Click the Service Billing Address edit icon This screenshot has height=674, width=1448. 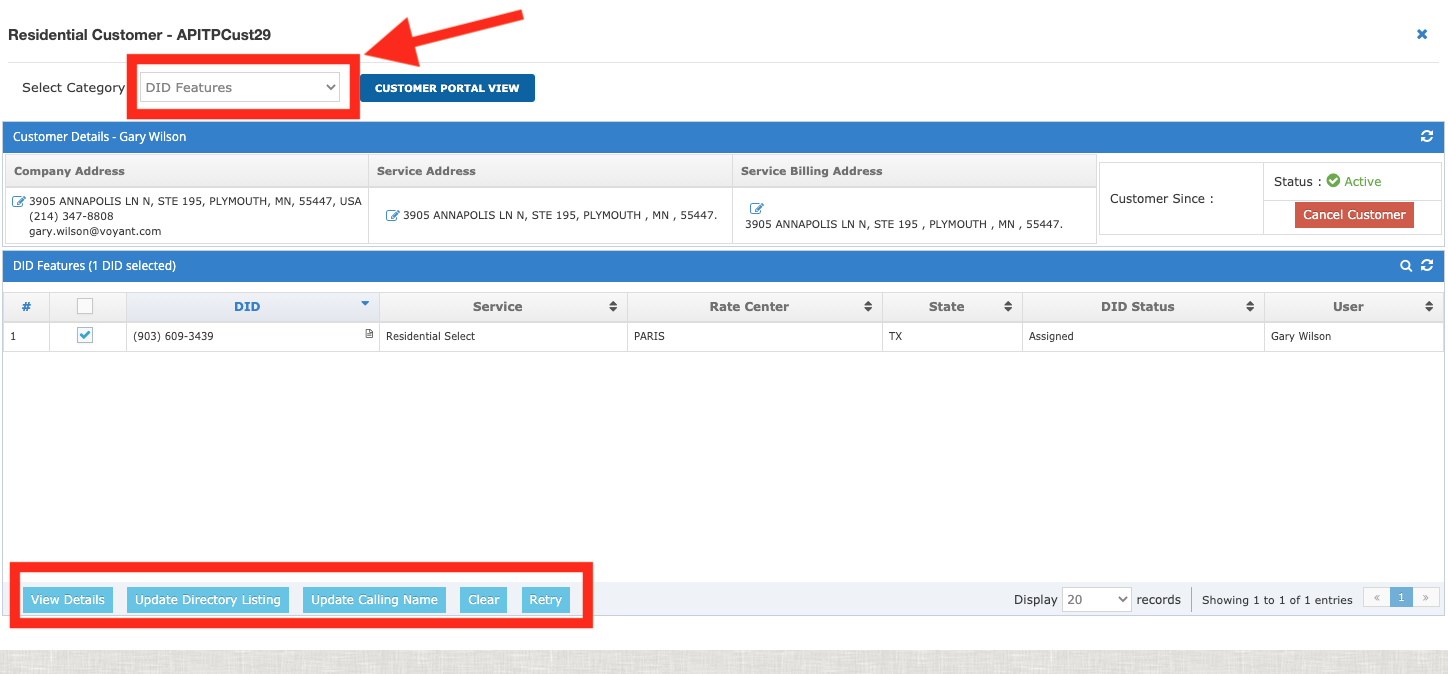click(757, 209)
